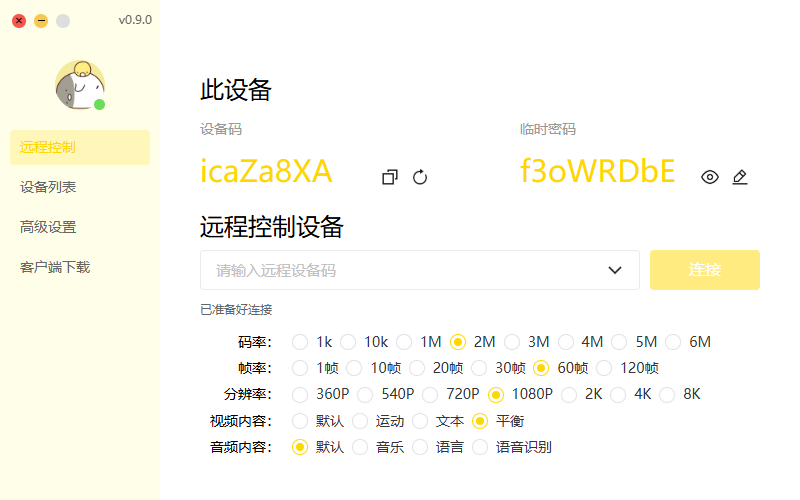Select 6M bitrate
This screenshot has width=800, height=500.
673,342
